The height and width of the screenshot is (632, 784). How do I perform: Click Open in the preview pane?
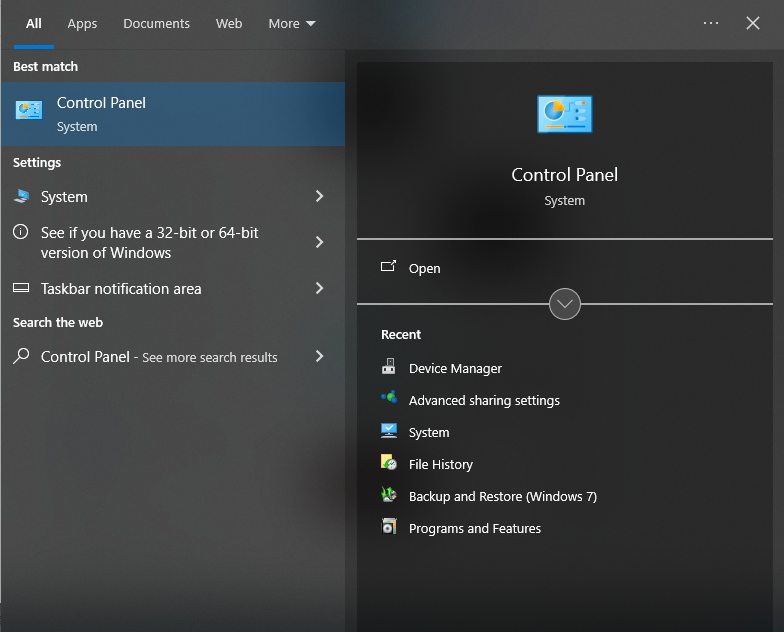point(424,268)
